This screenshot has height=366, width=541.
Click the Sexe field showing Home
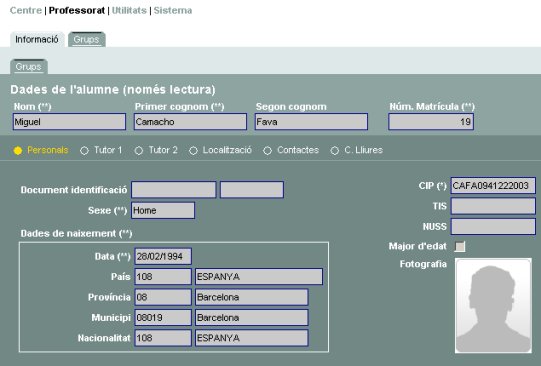(x=163, y=210)
